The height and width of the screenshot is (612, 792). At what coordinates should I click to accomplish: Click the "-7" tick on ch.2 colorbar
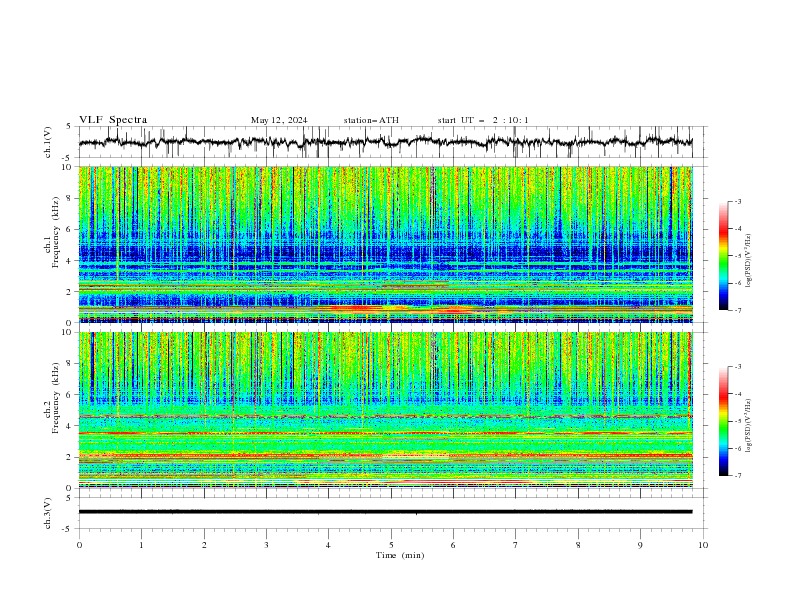click(x=737, y=475)
